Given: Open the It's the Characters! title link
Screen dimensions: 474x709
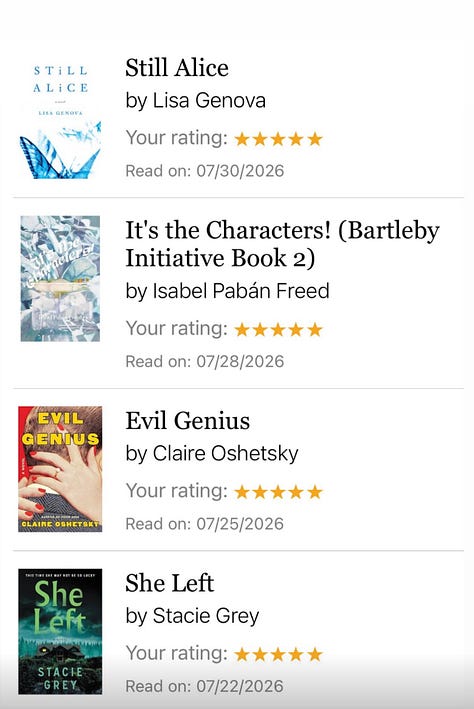Looking at the screenshot, I should [282, 244].
